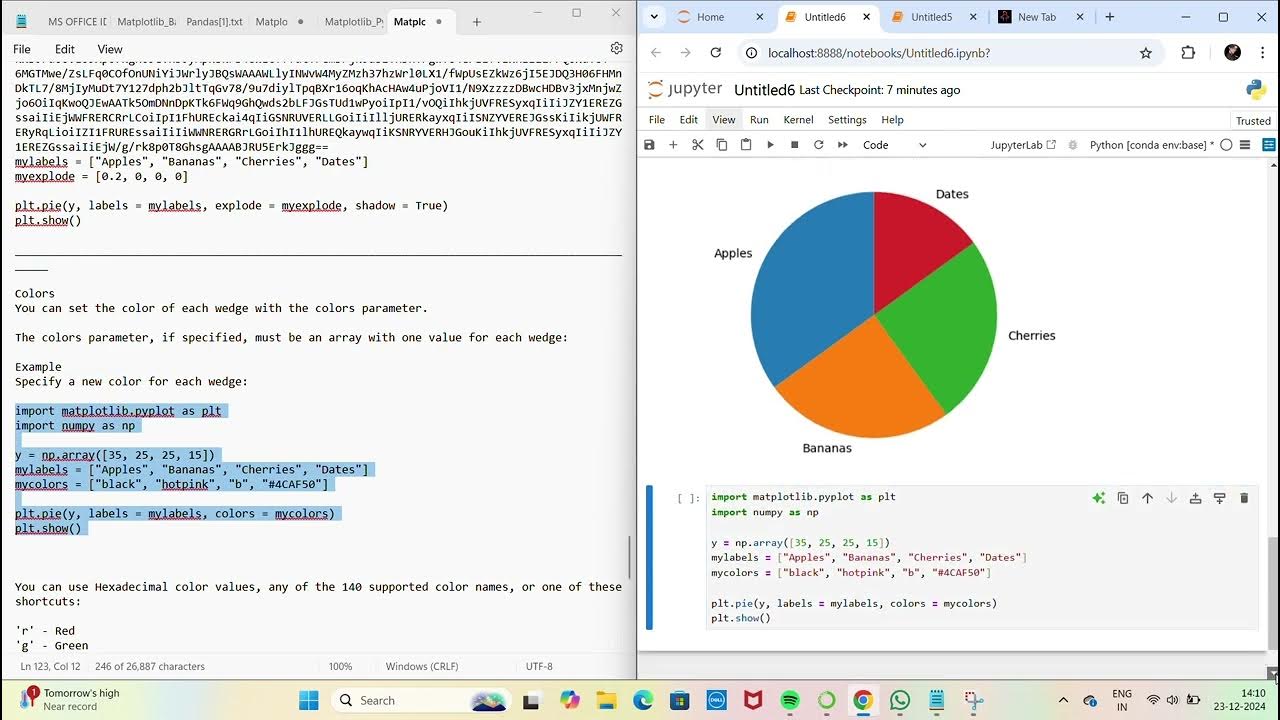The height and width of the screenshot is (720, 1280).
Task: Open the notebook in JupyterLab
Action: click(1023, 145)
